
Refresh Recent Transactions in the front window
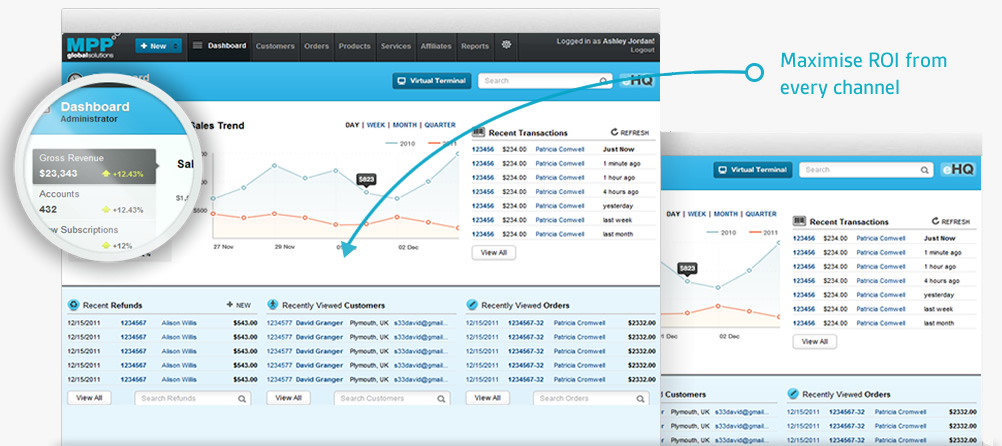[630, 132]
